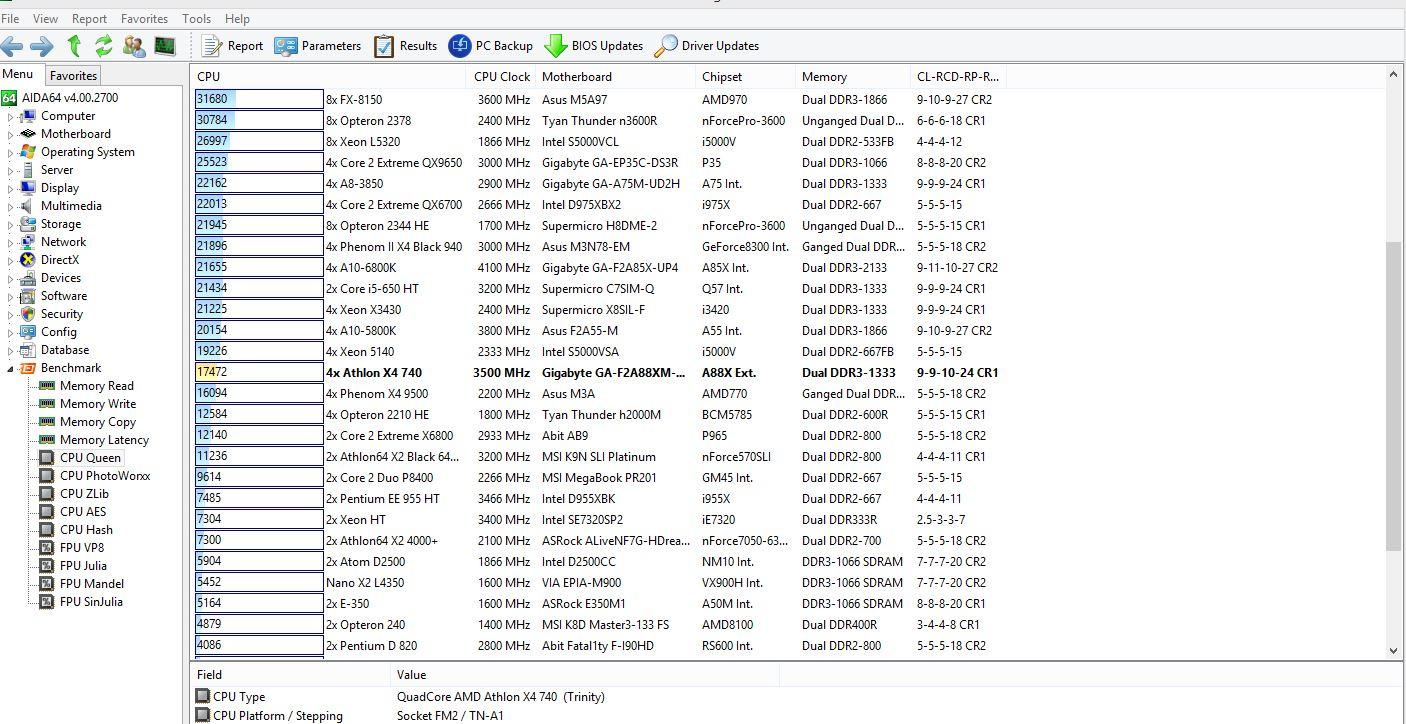Go forward with the right arrow icon
This screenshot has width=1406, height=724.
coord(41,46)
